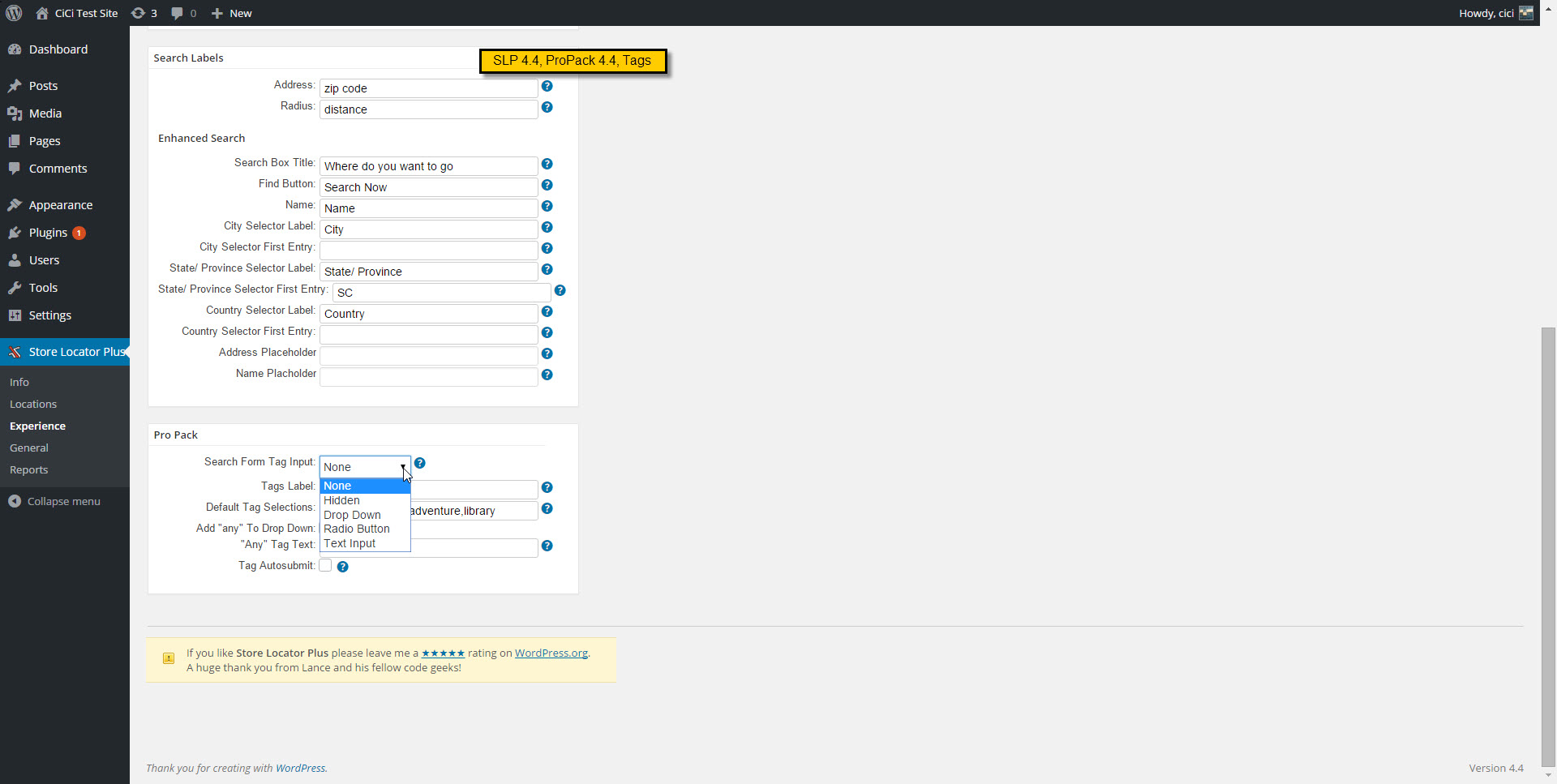This screenshot has width=1557, height=784.
Task: Open Locations submenu item
Action: click(33, 404)
